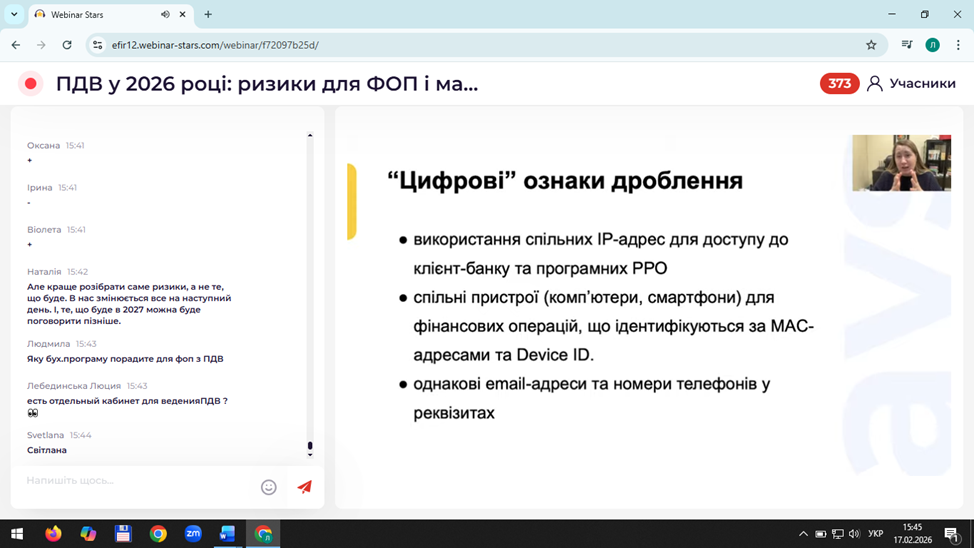Select the Webinar Stars browser tab
Screen dimensions: 974x548
[x=95, y=15]
